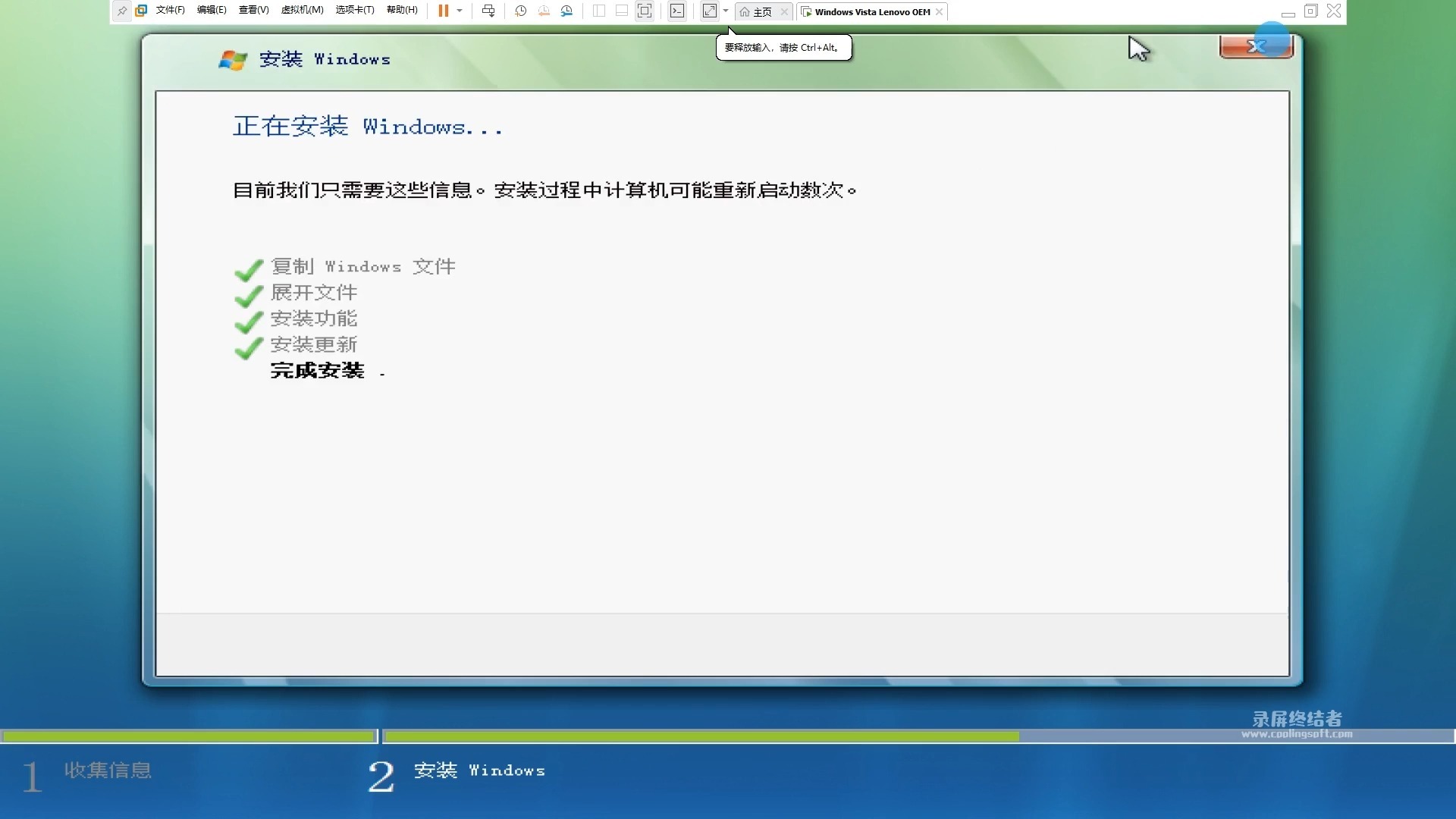
Task: Open the 帮助(H) menu
Action: (401, 11)
